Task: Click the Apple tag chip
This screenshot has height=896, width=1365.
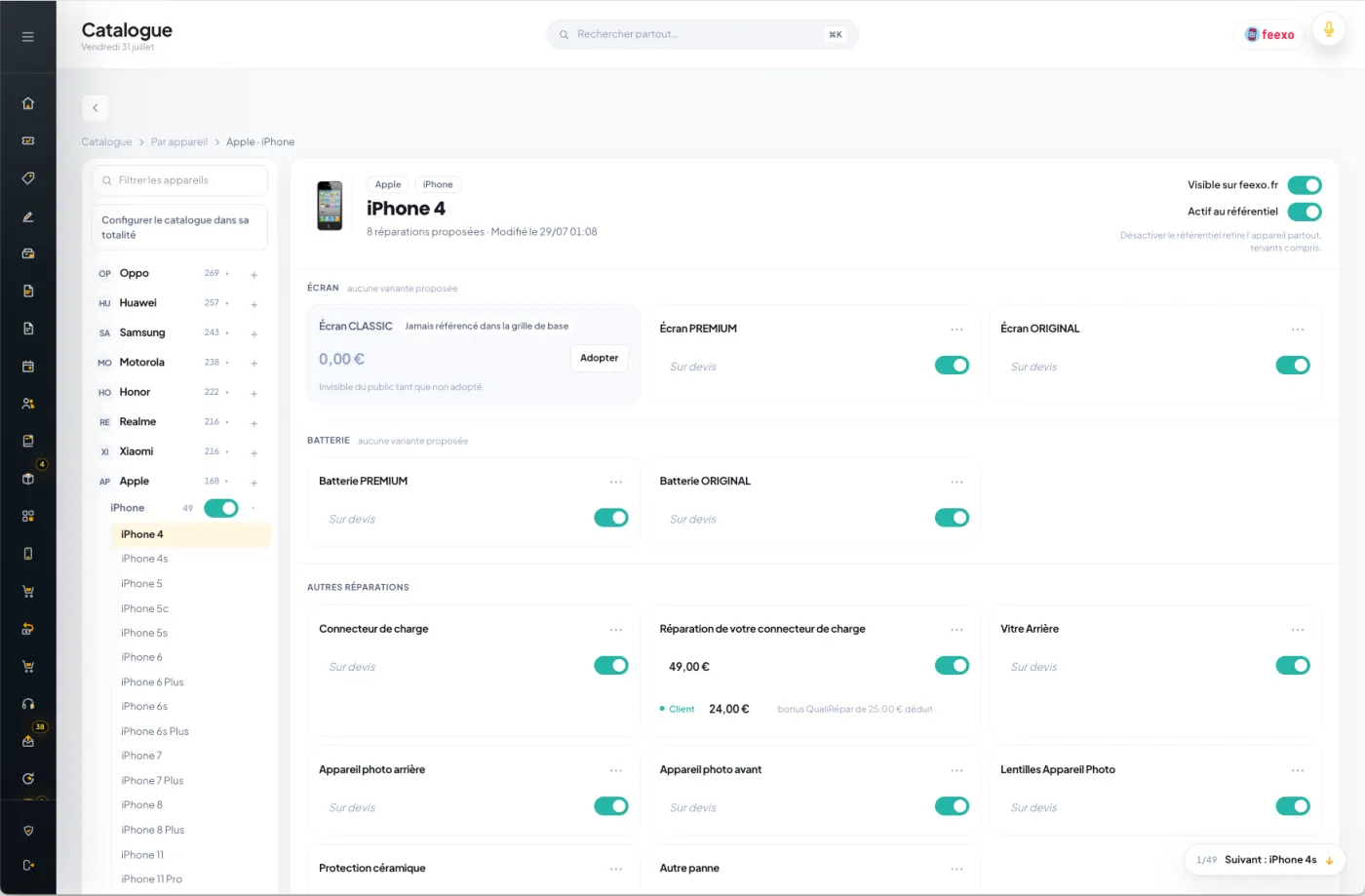Action: (388, 185)
